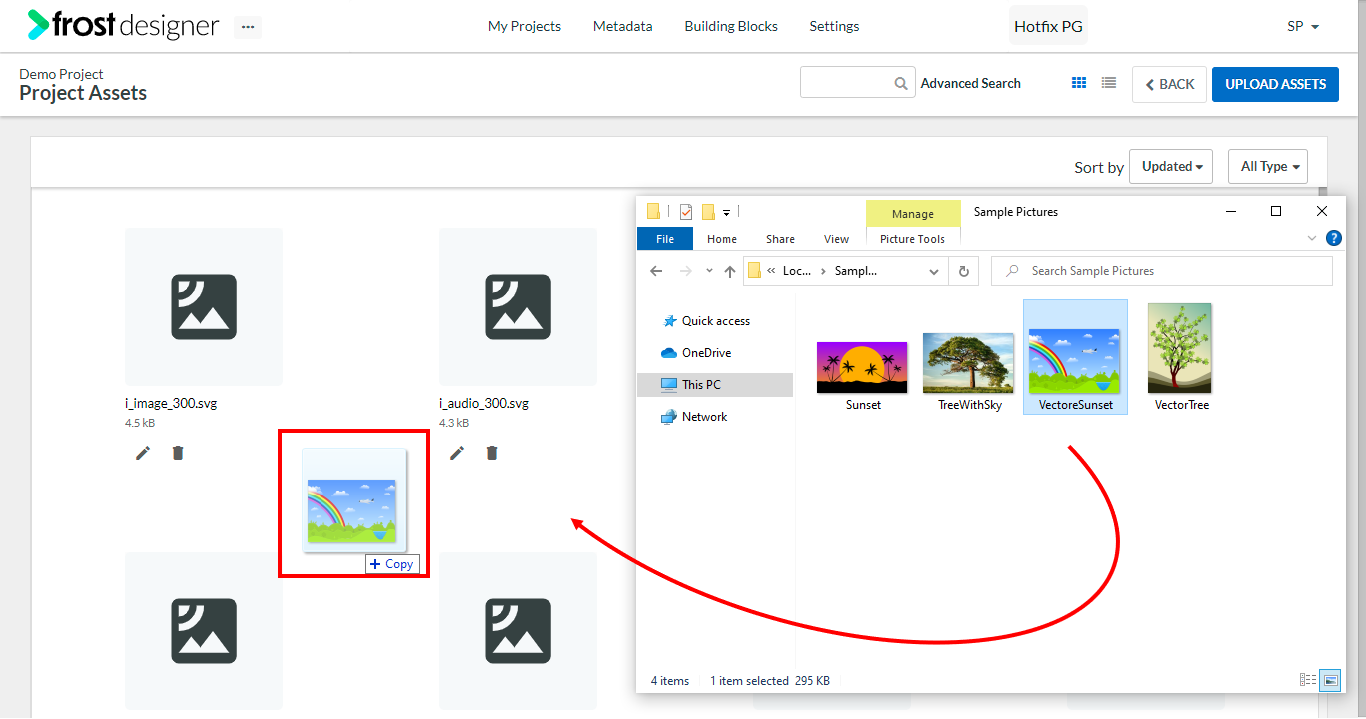This screenshot has height=719, width=1366.
Task: Open the SP user menu dropdown
Action: click(x=1303, y=27)
